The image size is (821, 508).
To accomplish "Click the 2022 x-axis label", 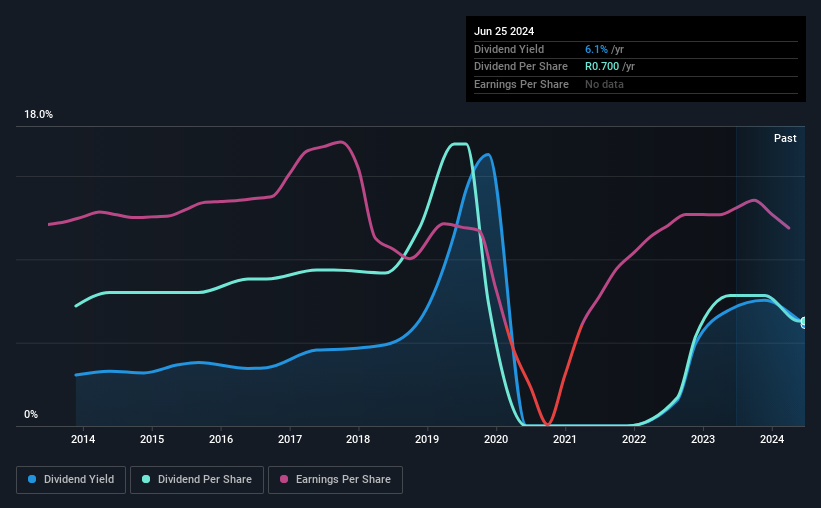I will coord(634,439).
